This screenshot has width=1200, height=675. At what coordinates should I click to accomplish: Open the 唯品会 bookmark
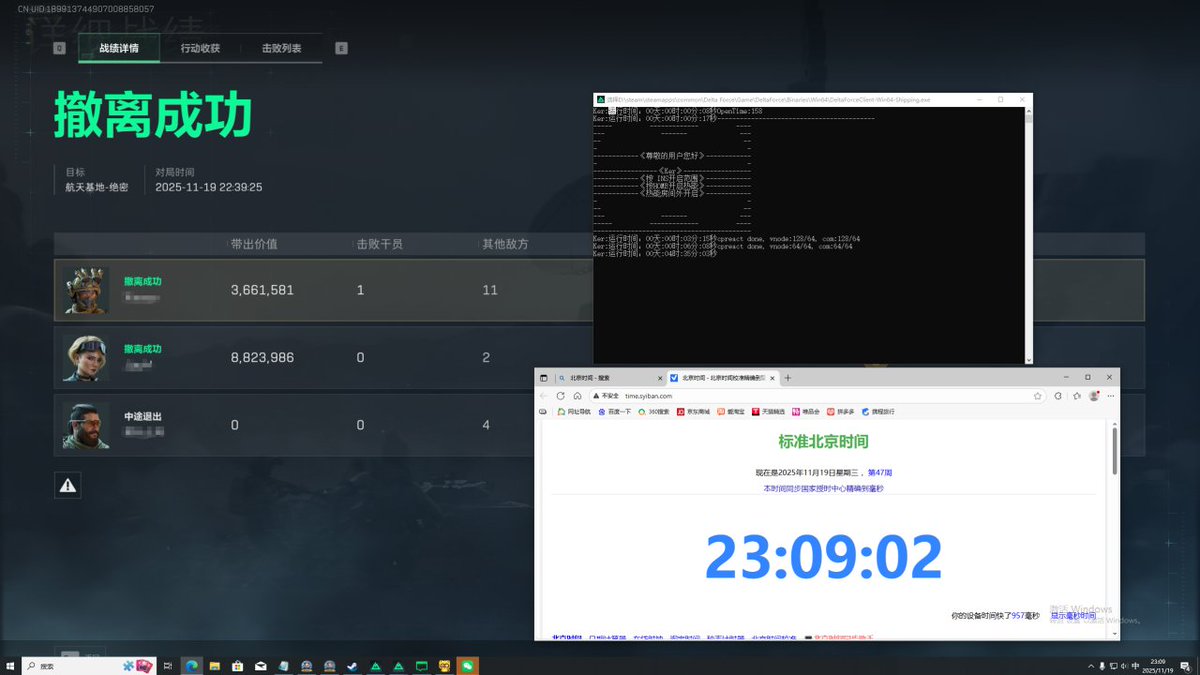(x=806, y=411)
